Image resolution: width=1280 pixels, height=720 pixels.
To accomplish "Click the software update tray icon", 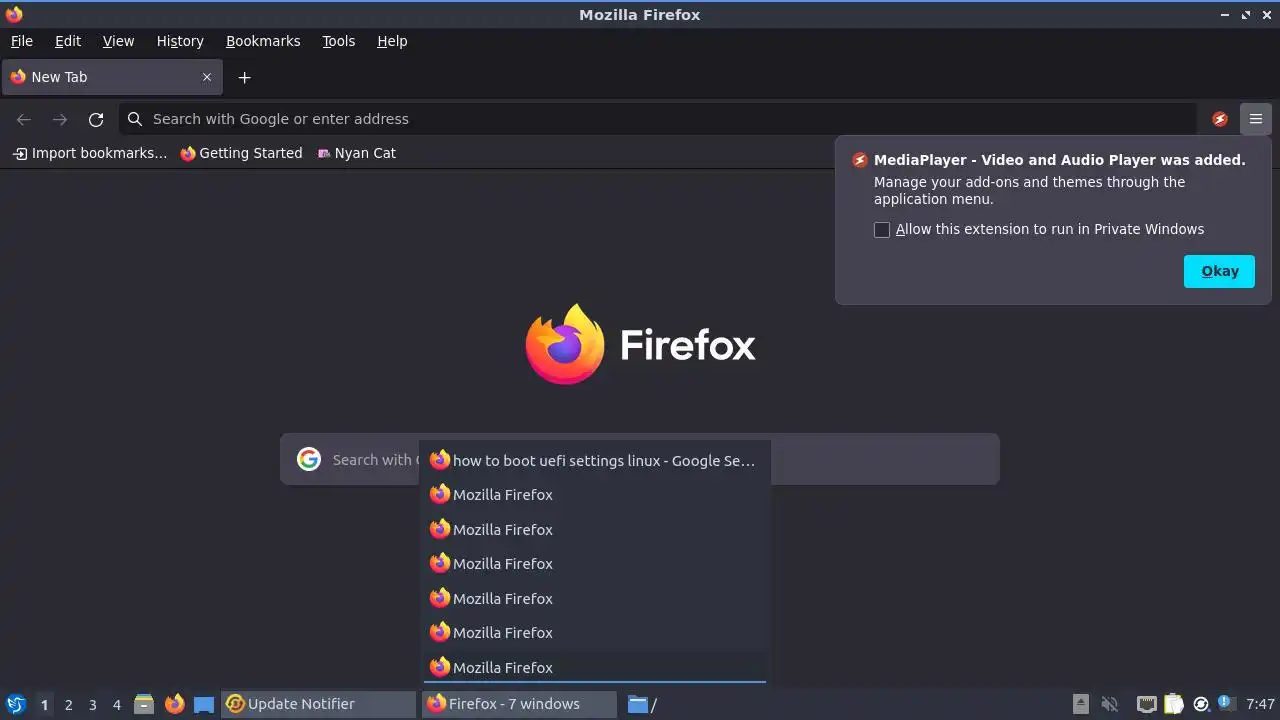I will [1201, 704].
